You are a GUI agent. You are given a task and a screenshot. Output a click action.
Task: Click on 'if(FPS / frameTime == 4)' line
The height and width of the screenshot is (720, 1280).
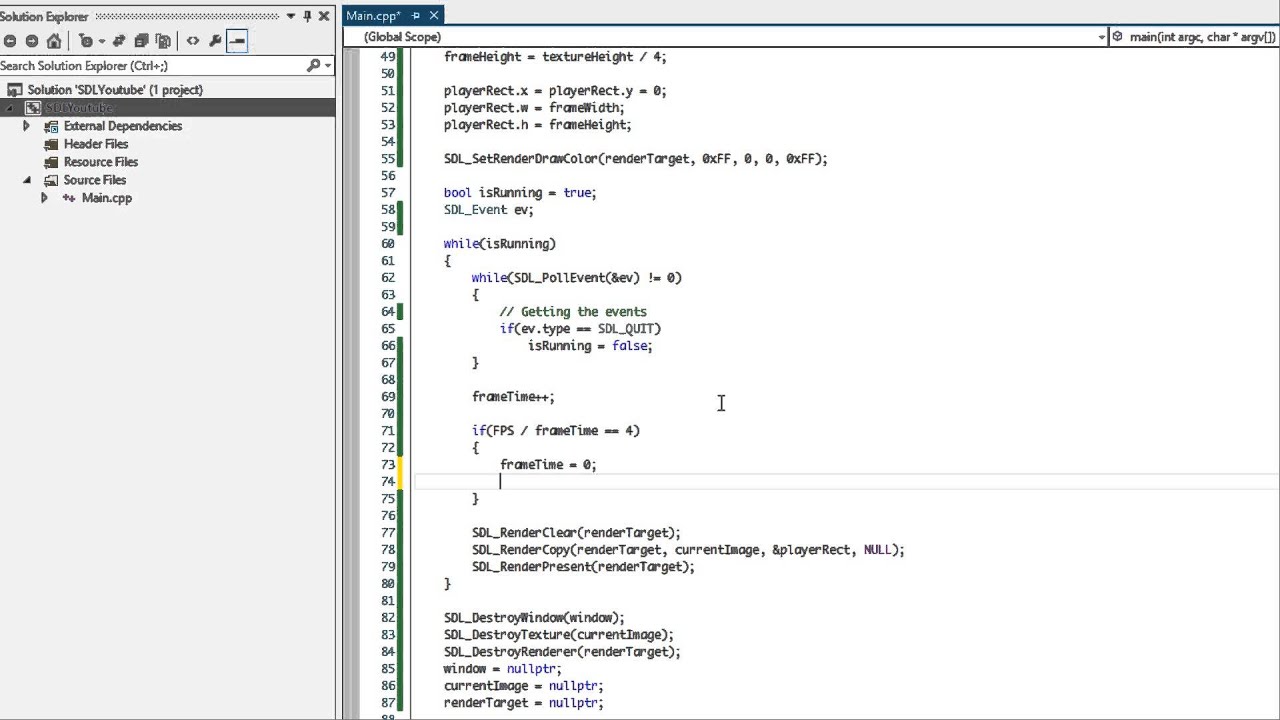point(556,431)
